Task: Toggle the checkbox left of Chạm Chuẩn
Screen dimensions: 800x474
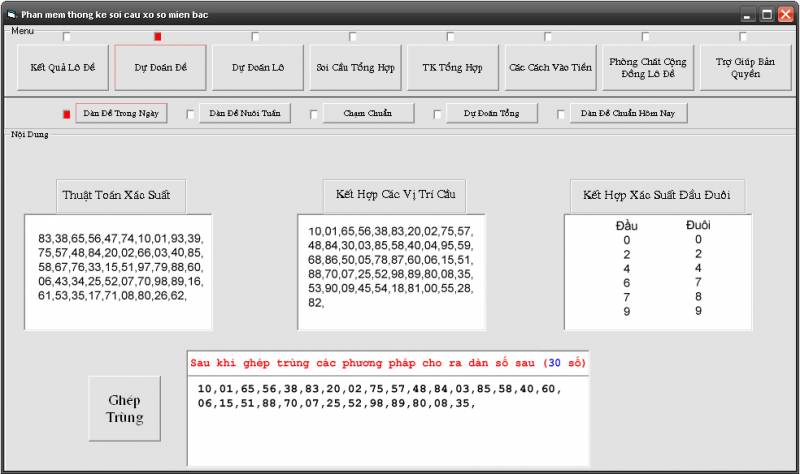Action: click(314, 114)
